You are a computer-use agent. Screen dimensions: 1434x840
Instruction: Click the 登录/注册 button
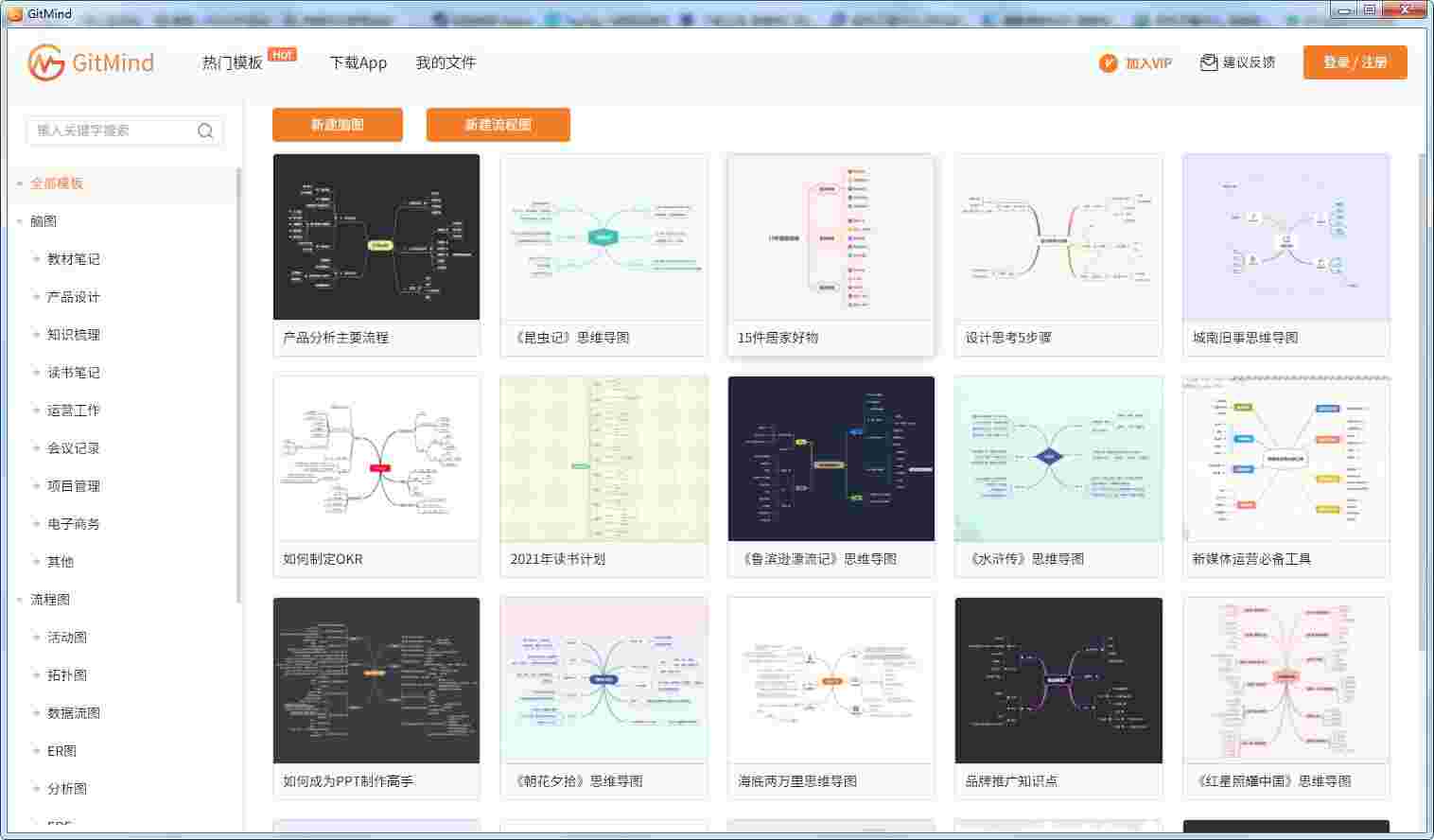(x=1355, y=62)
